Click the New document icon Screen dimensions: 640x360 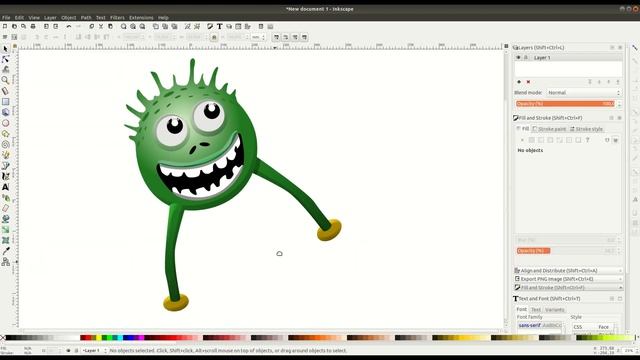(5, 26)
